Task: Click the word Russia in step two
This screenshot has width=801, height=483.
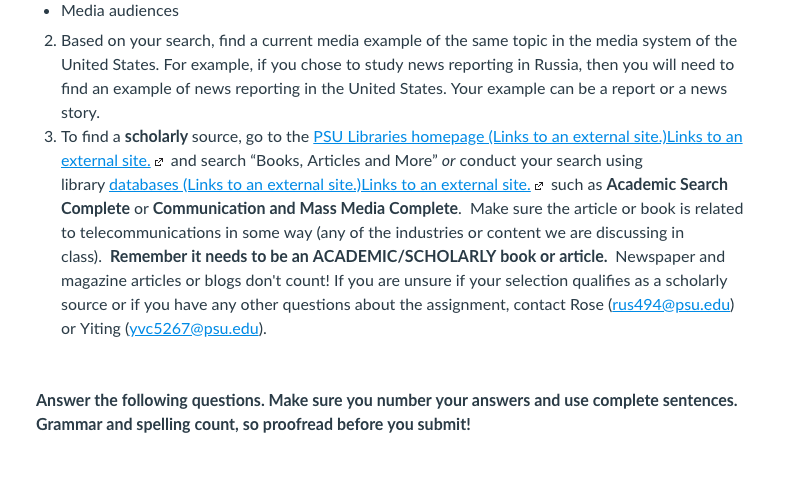Action: (557, 65)
